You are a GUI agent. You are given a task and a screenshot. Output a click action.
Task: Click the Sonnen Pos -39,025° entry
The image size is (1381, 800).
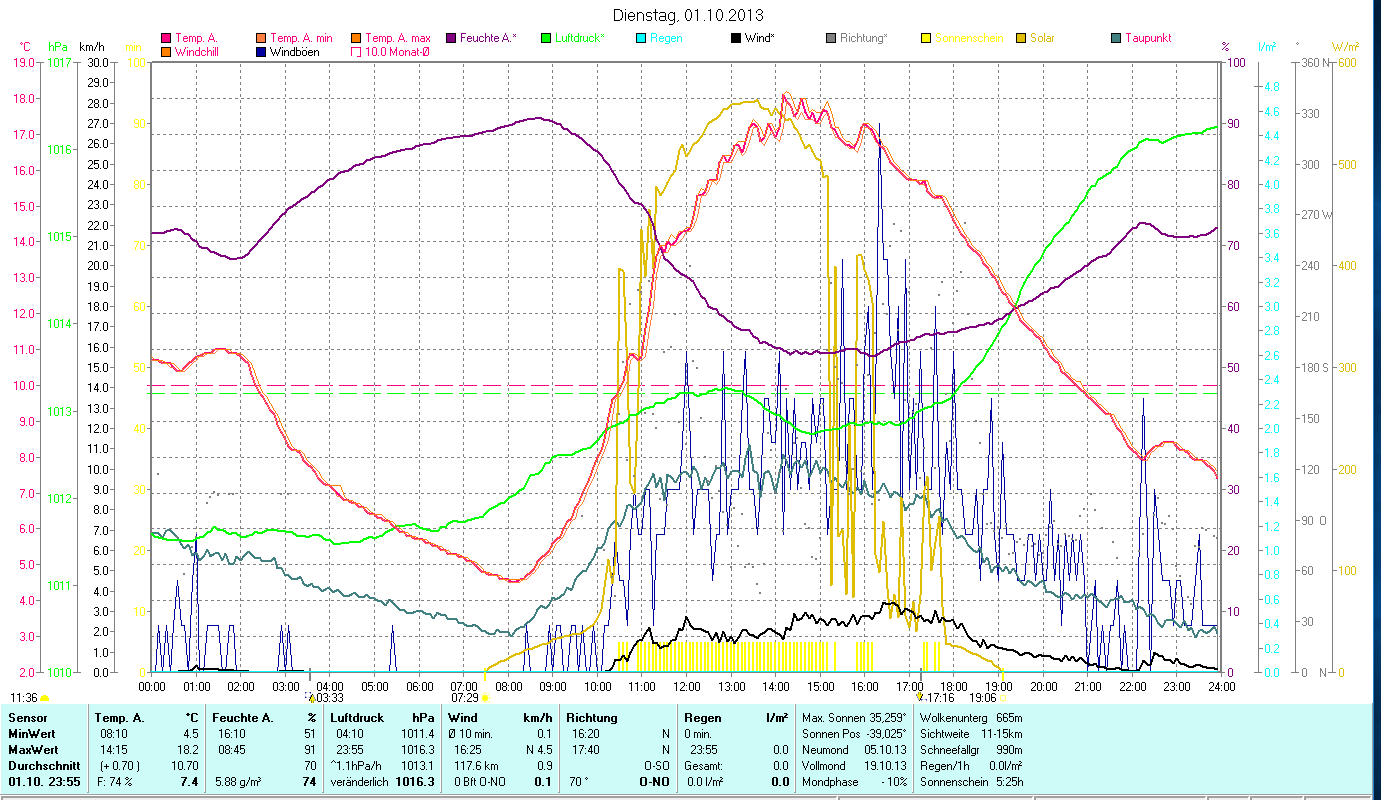pyautogui.click(x=854, y=734)
